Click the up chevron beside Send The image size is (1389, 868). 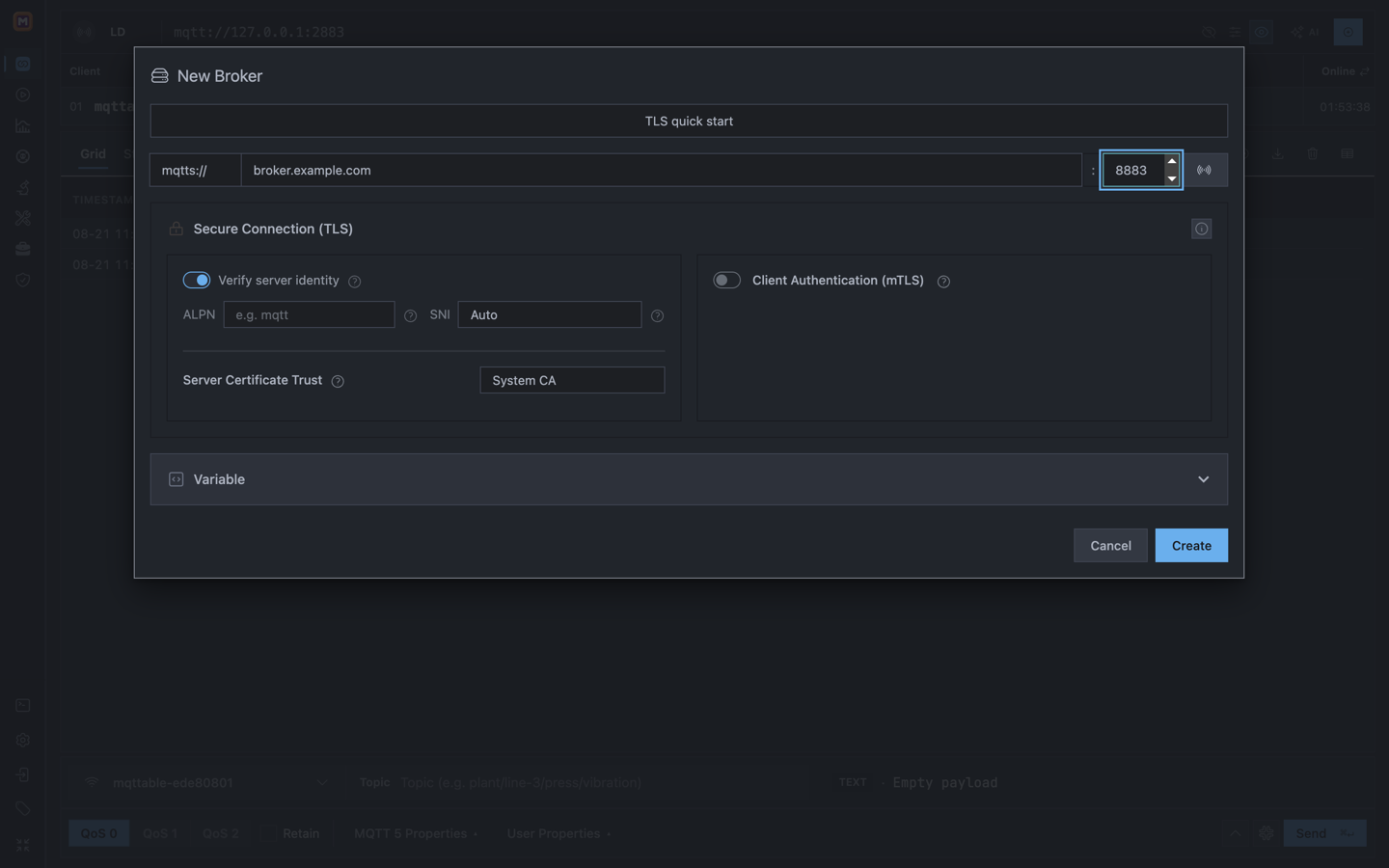pos(1235,833)
